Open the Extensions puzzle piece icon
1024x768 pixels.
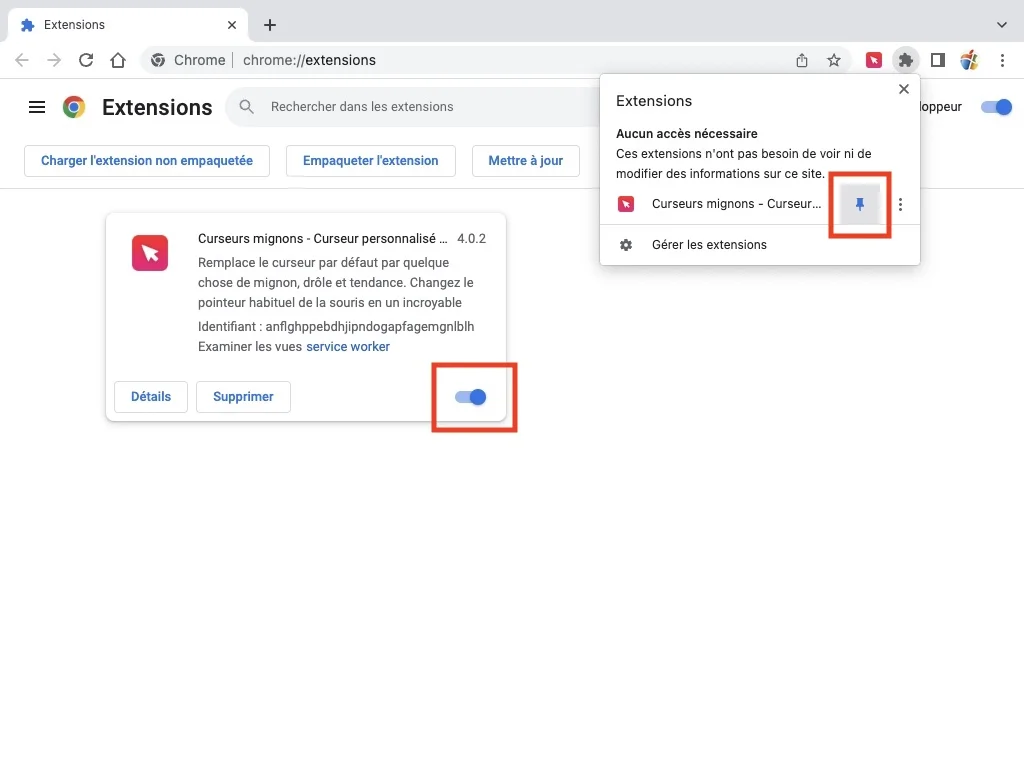(905, 60)
